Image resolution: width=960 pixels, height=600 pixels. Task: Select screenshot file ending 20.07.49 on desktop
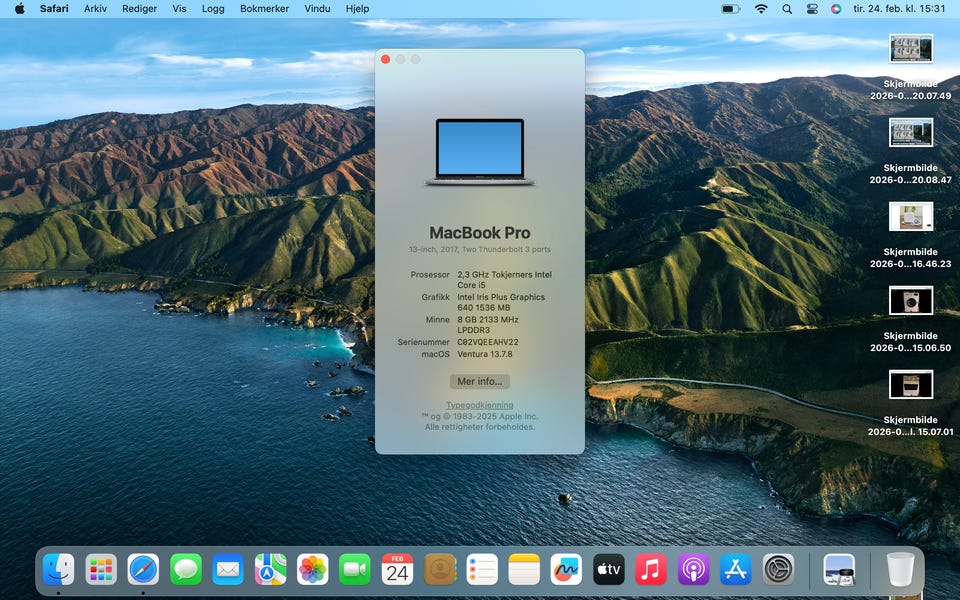coord(910,49)
